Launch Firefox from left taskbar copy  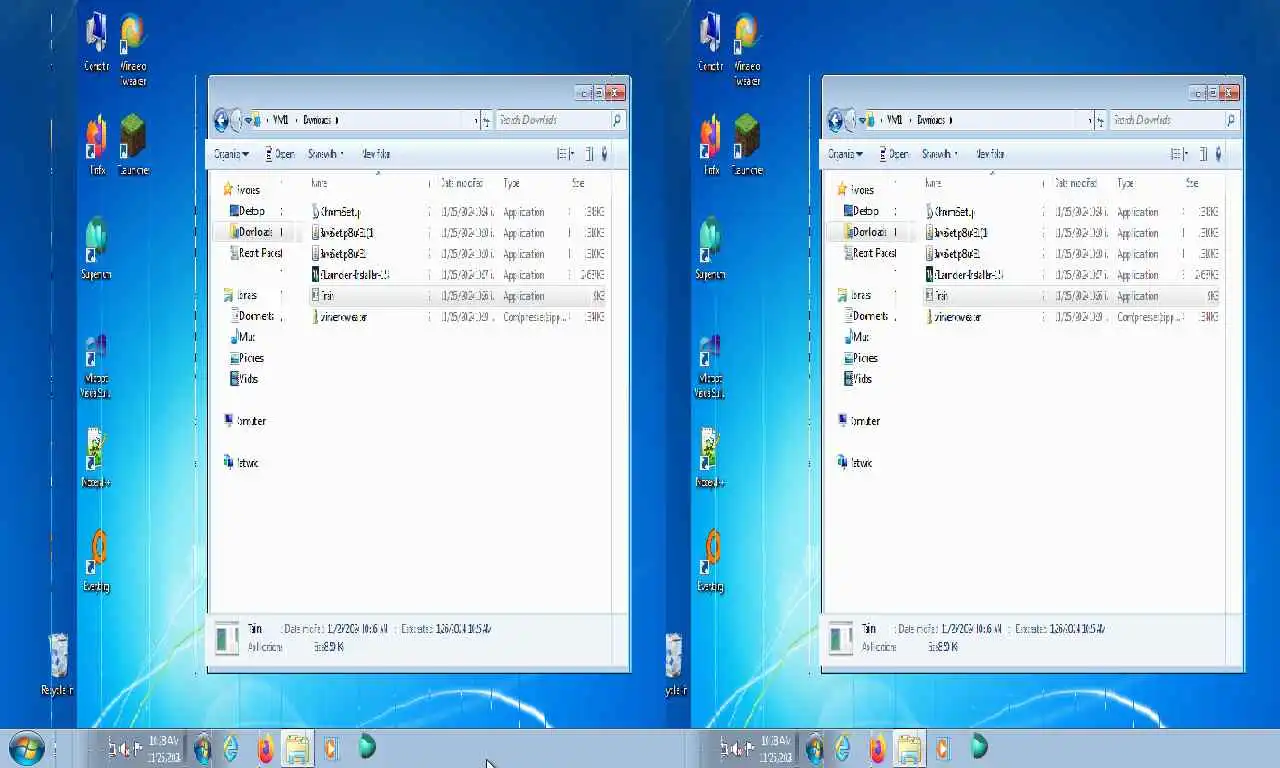265,748
